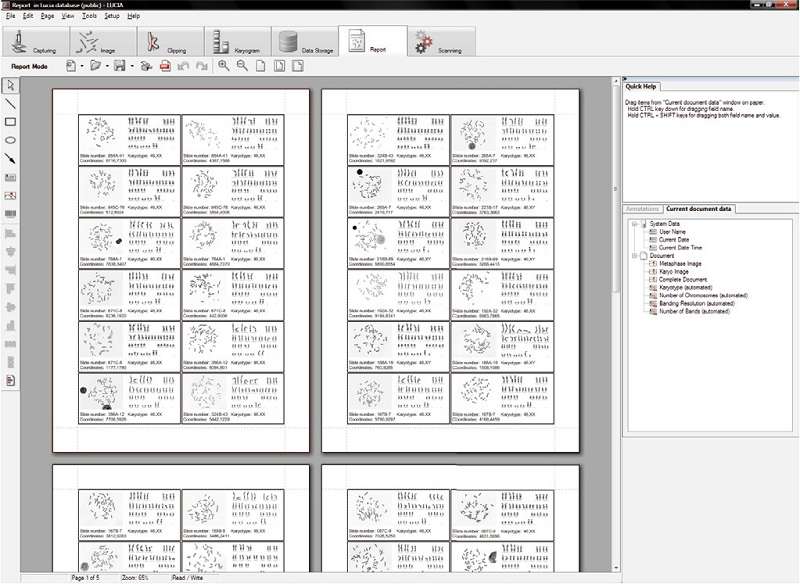Click the page document icon at bottom of left toolbar
The width and height of the screenshot is (800, 584).
point(10,380)
